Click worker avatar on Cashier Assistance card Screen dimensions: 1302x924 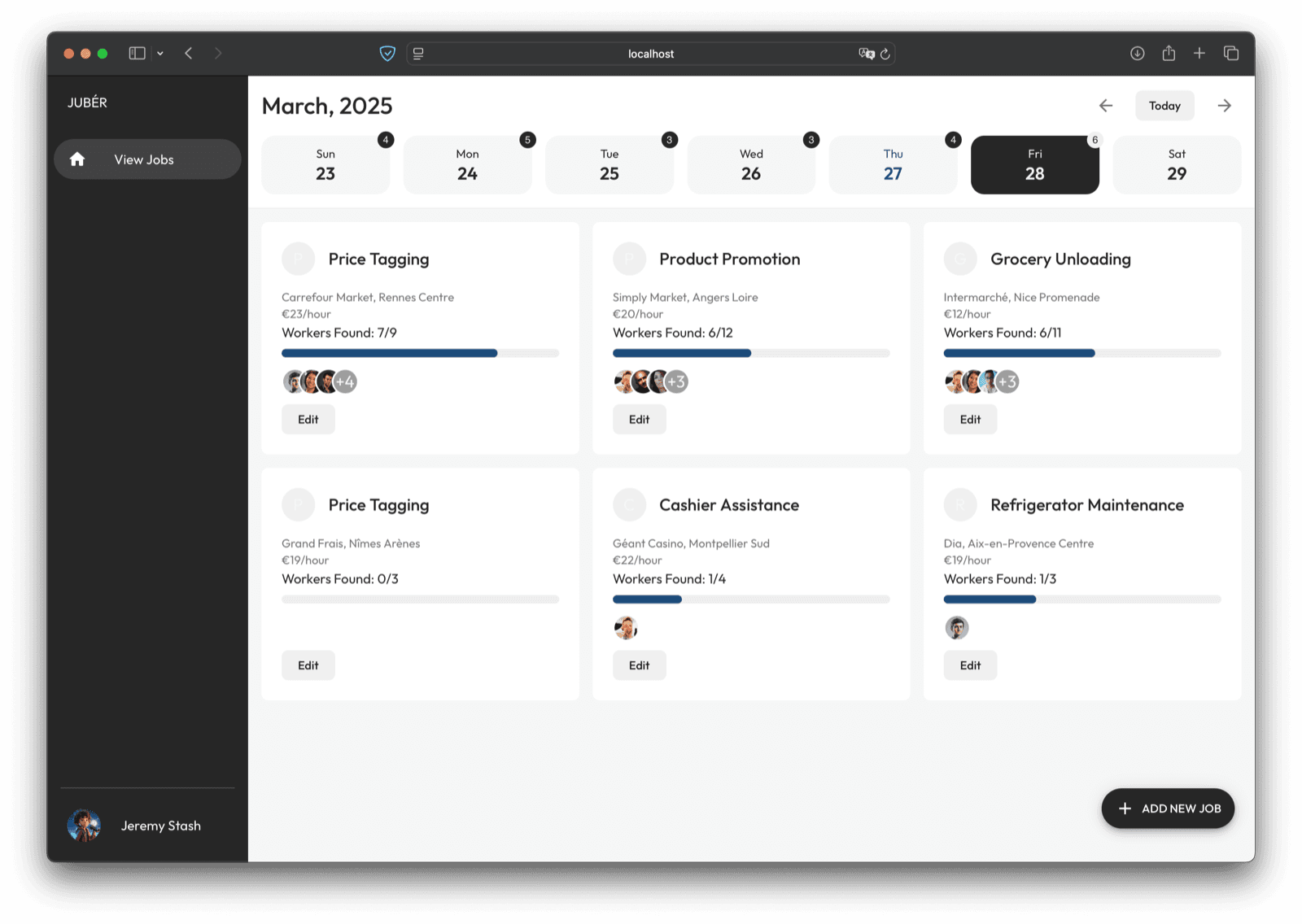tap(625, 628)
